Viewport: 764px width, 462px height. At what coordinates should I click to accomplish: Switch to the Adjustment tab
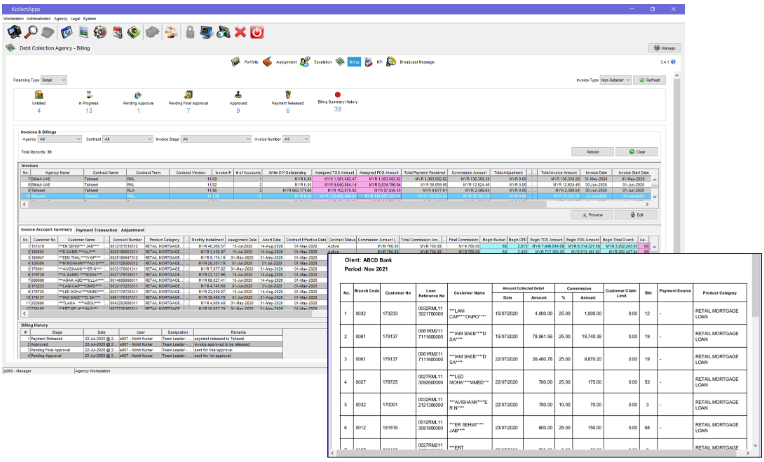pyautogui.click(x=133, y=230)
